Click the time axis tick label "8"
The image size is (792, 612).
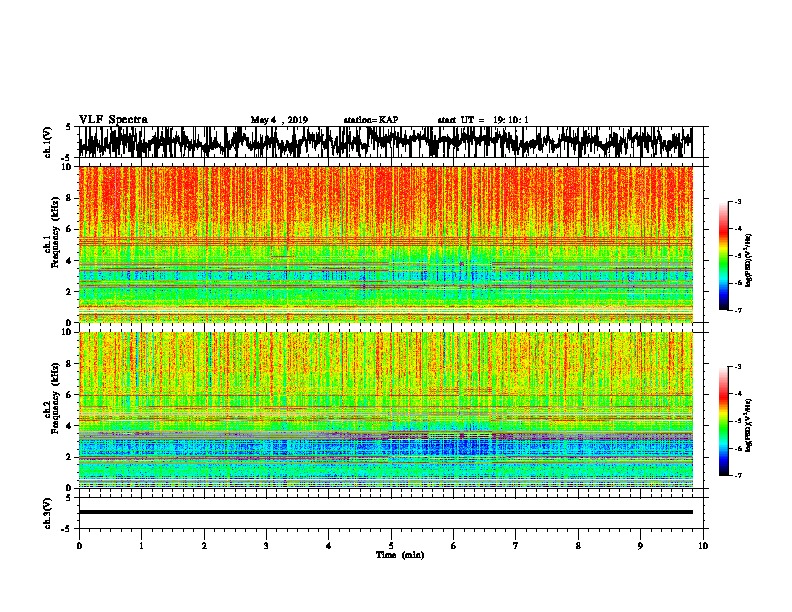578,546
